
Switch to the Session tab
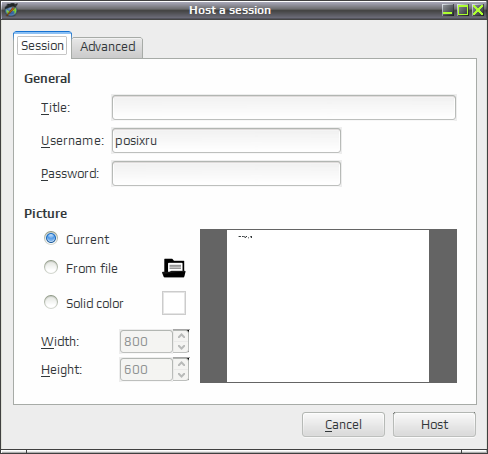42,46
